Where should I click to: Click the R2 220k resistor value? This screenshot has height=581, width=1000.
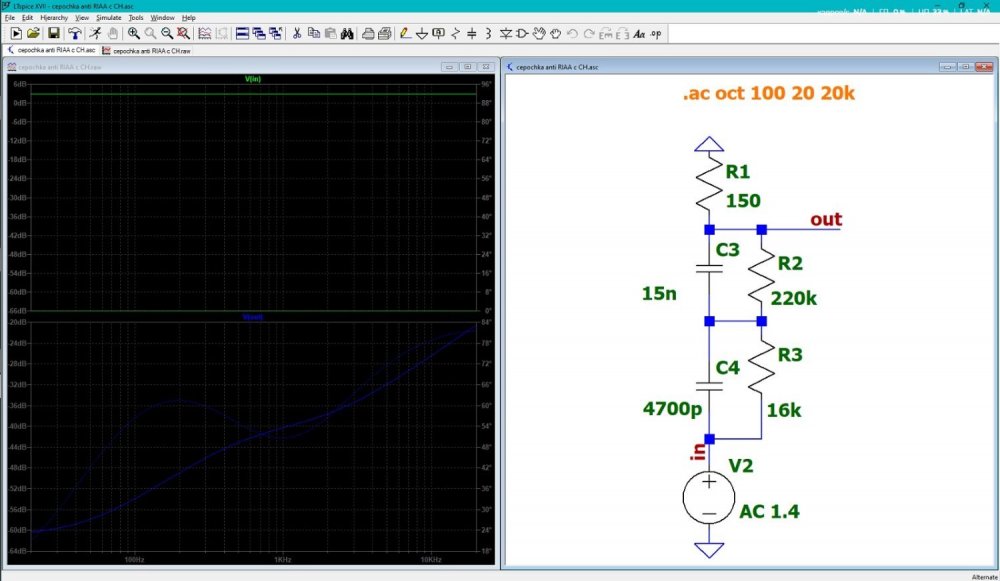click(793, 298)
